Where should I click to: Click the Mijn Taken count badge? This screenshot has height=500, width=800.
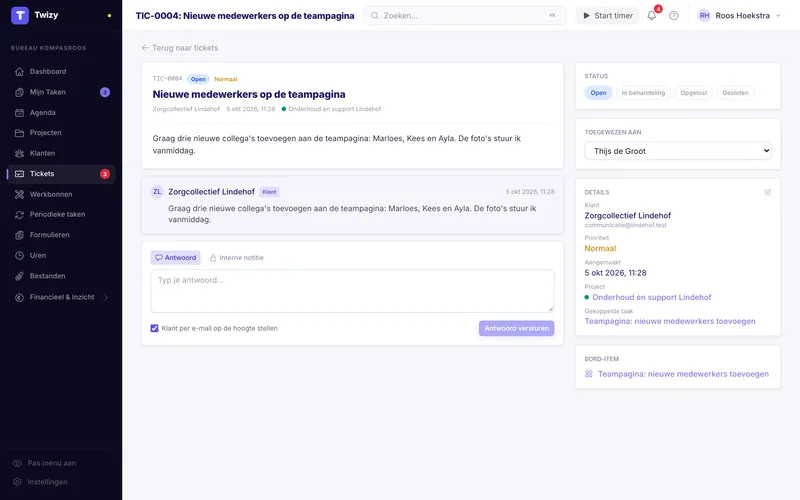tap(105, 92)
